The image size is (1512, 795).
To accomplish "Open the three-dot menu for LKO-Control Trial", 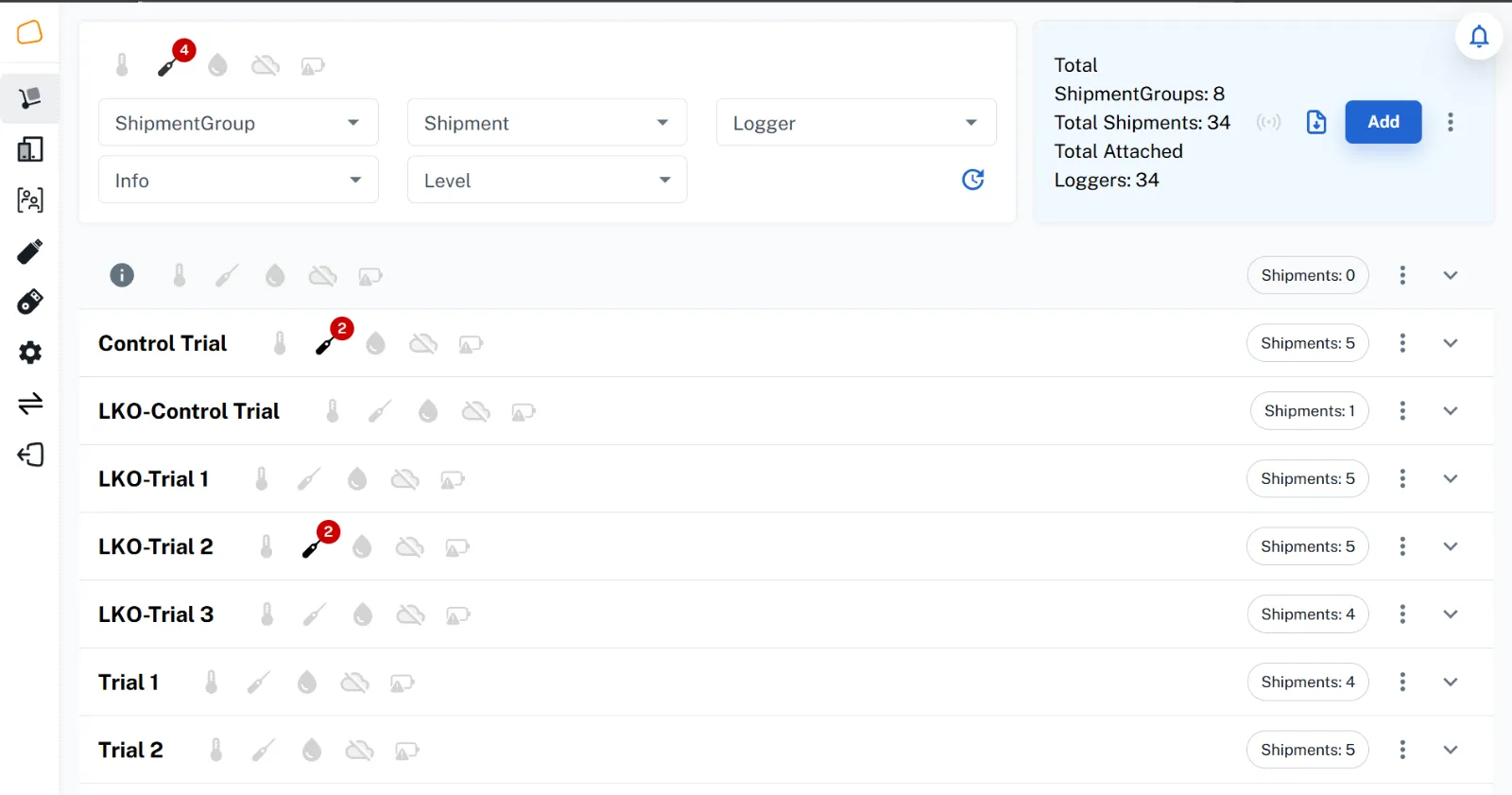I will [x=1402, y=411].
